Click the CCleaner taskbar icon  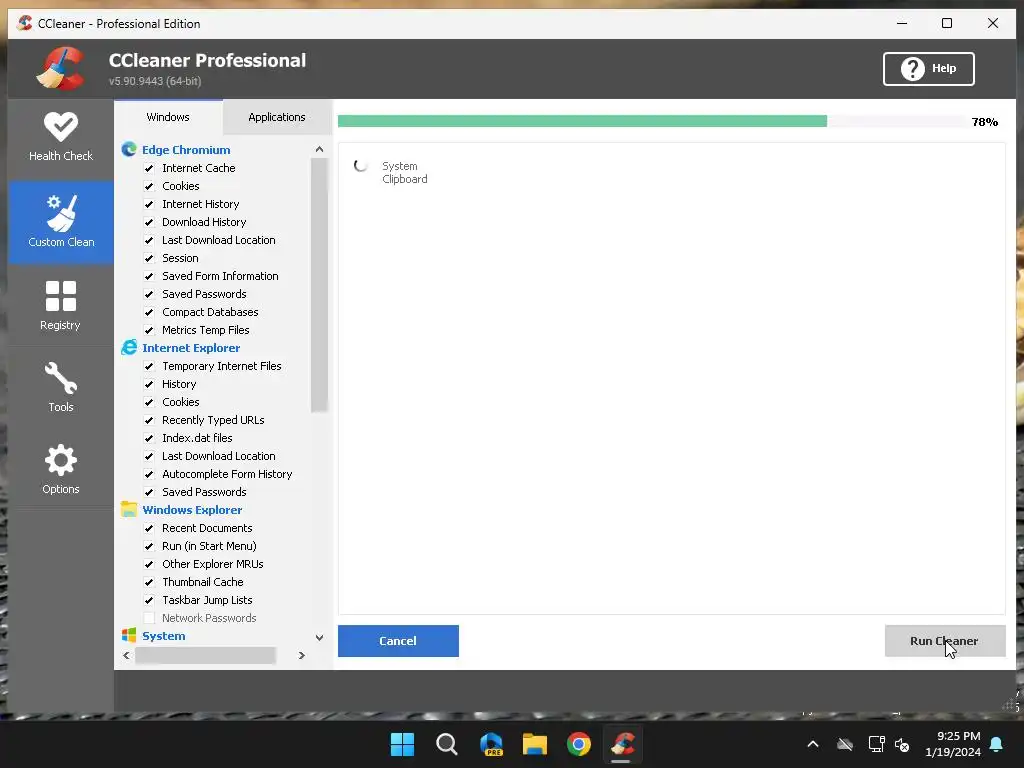click(622, 744)
